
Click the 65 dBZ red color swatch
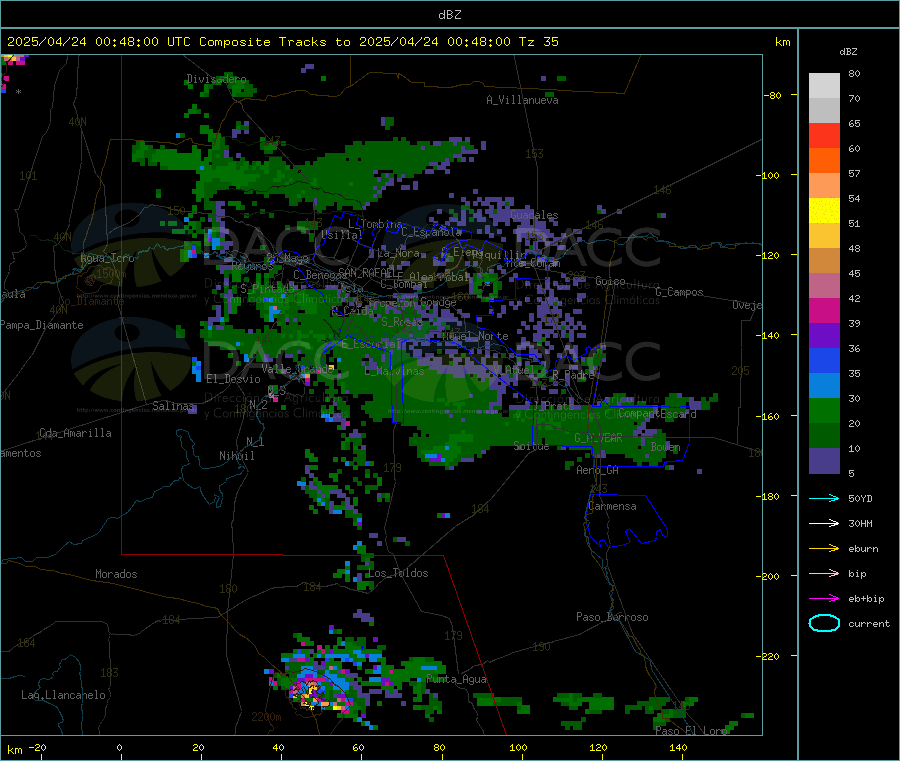coord(824,135)
